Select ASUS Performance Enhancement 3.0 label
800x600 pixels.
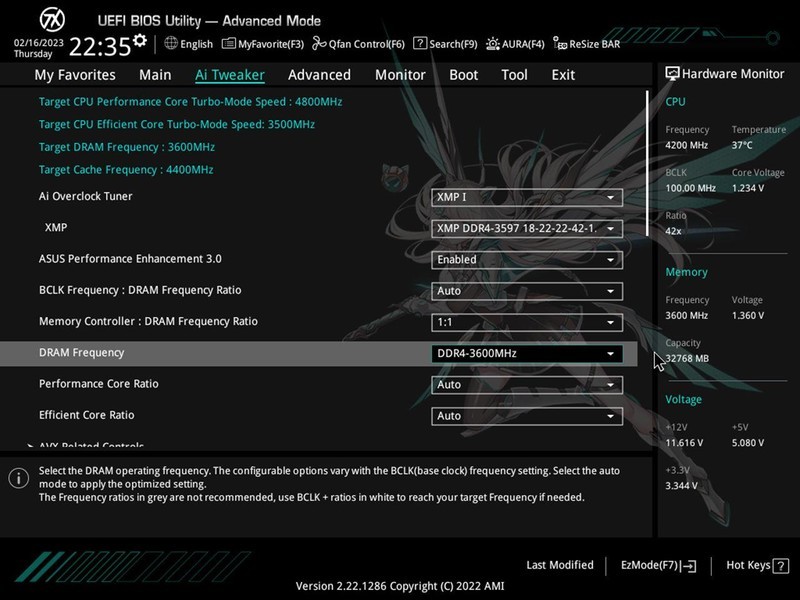pos(130,259)
